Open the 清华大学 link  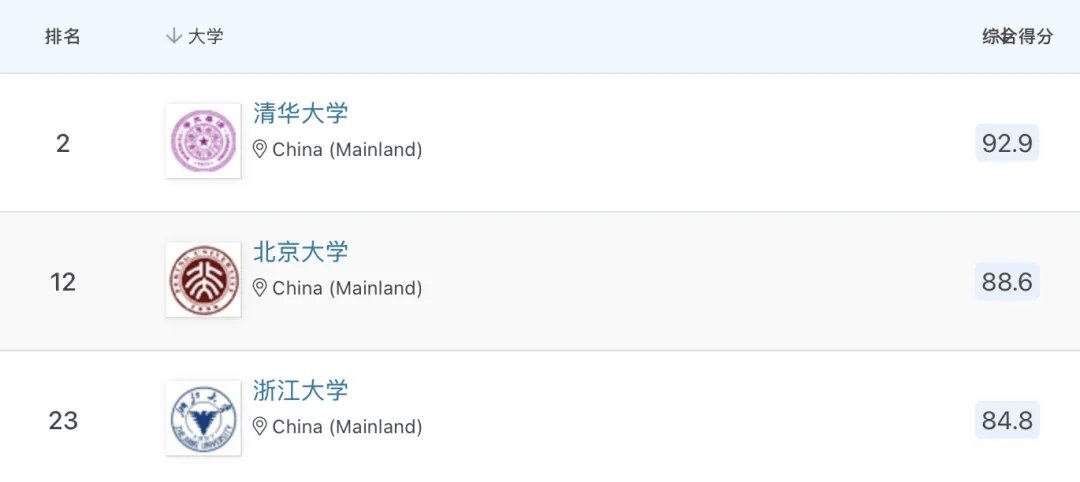[x=300, y=113]
